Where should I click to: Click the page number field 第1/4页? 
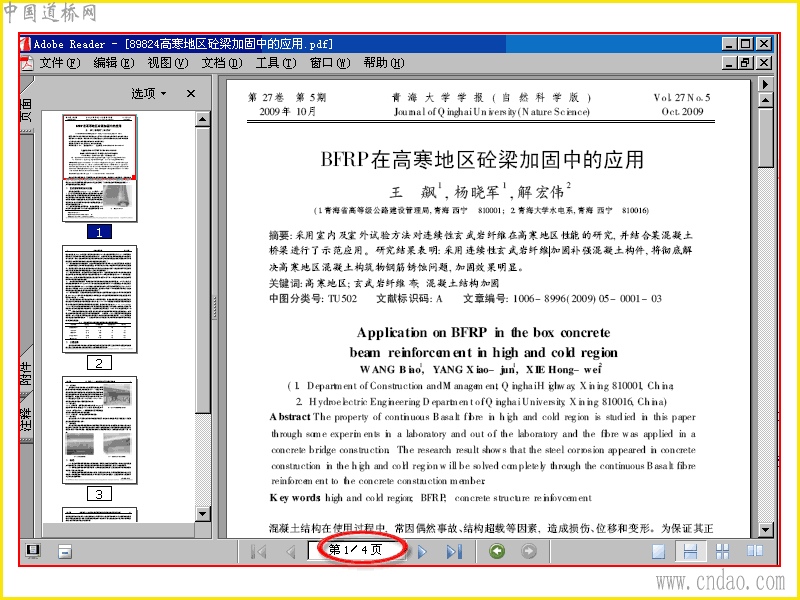tap(356, 550)
